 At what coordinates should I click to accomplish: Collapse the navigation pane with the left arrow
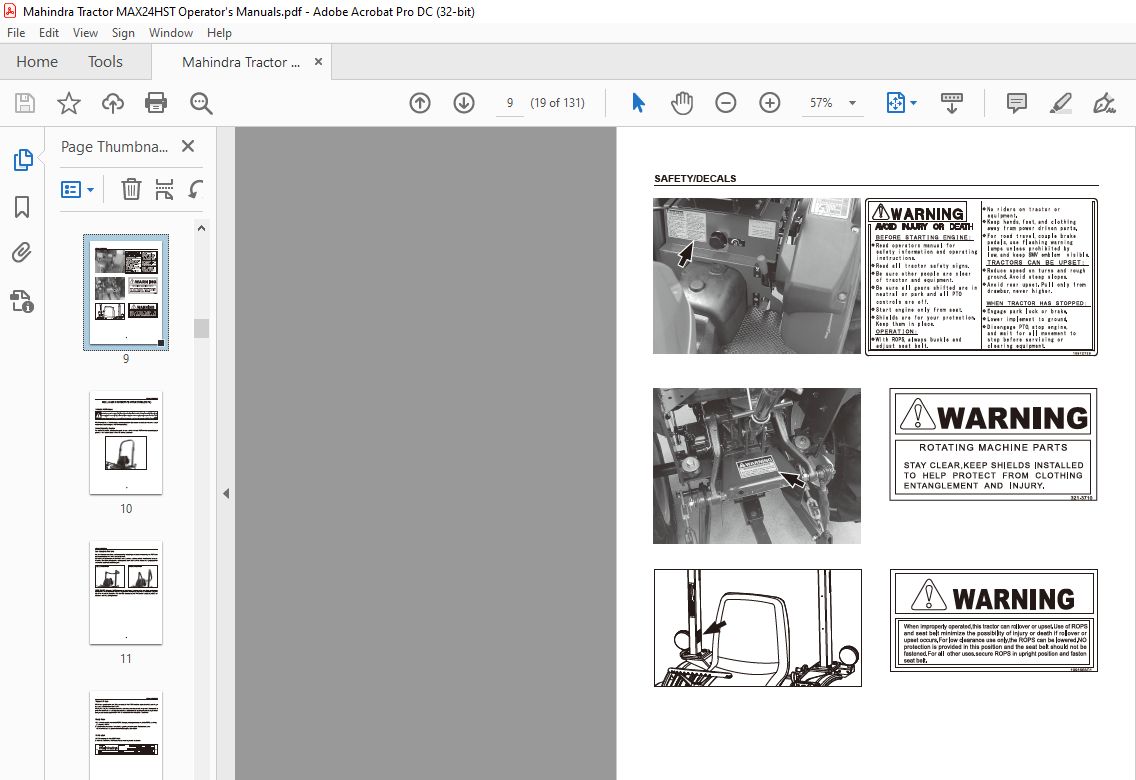point(226,493)
